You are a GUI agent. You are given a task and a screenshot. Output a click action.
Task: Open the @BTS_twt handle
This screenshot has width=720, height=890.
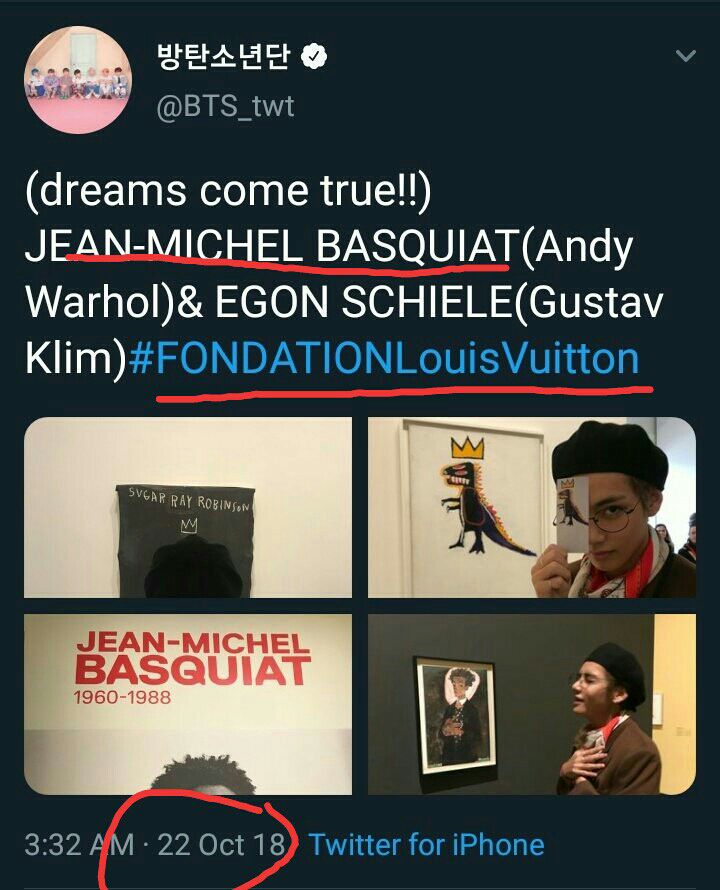click(225, 106)
